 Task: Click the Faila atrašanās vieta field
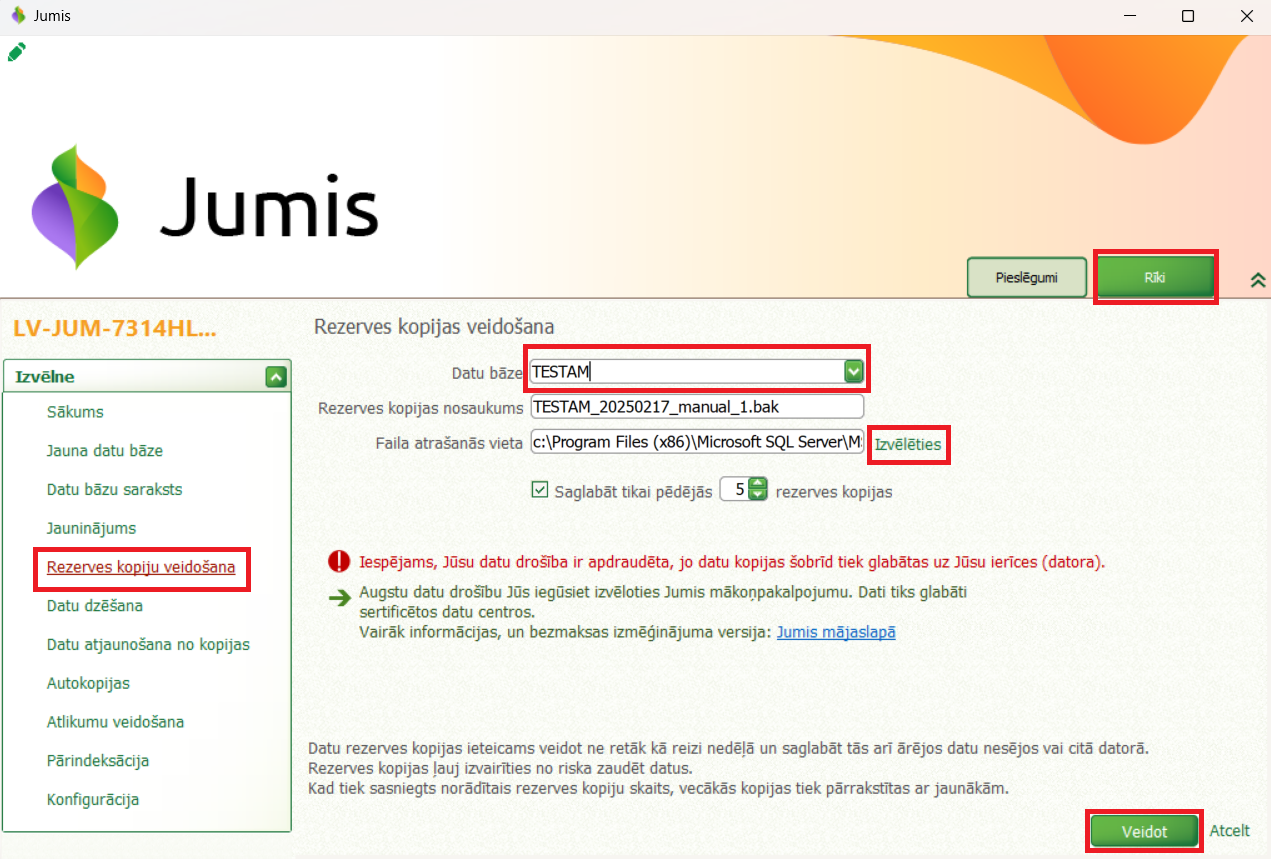point(697,442)
